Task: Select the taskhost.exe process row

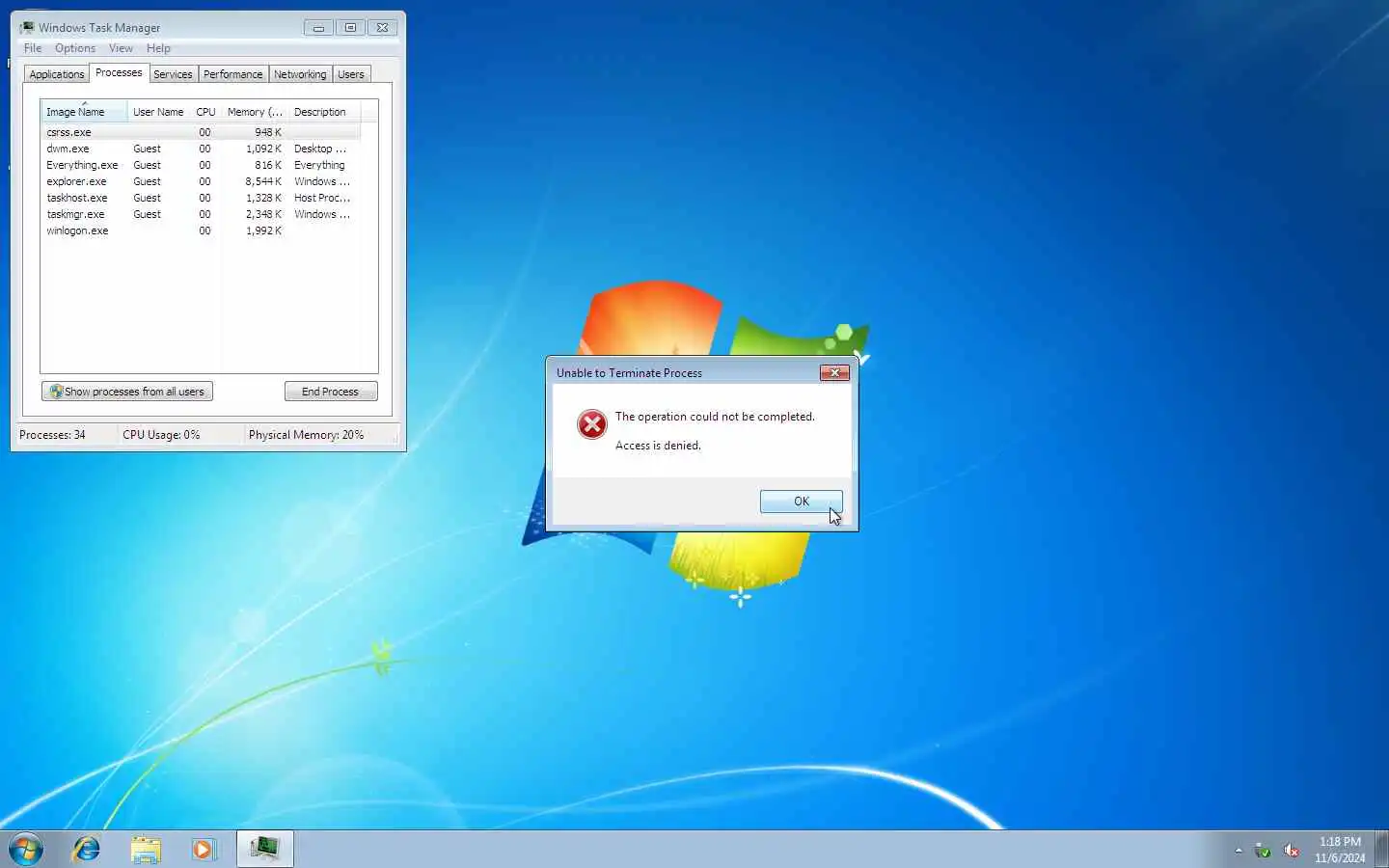Action: pyautogui.click(x=201, y=198)
